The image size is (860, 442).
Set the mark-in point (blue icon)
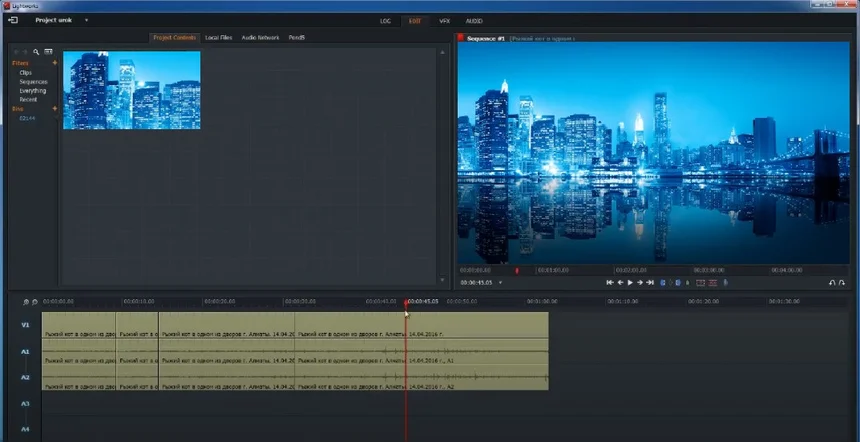pyautogui.click(x=663, y=282)
